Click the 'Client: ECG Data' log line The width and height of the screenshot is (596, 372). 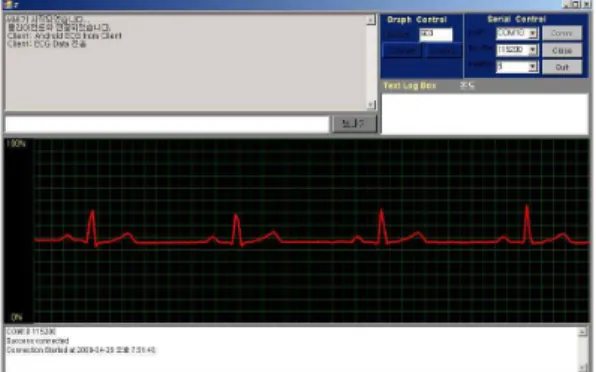point(47,44)
